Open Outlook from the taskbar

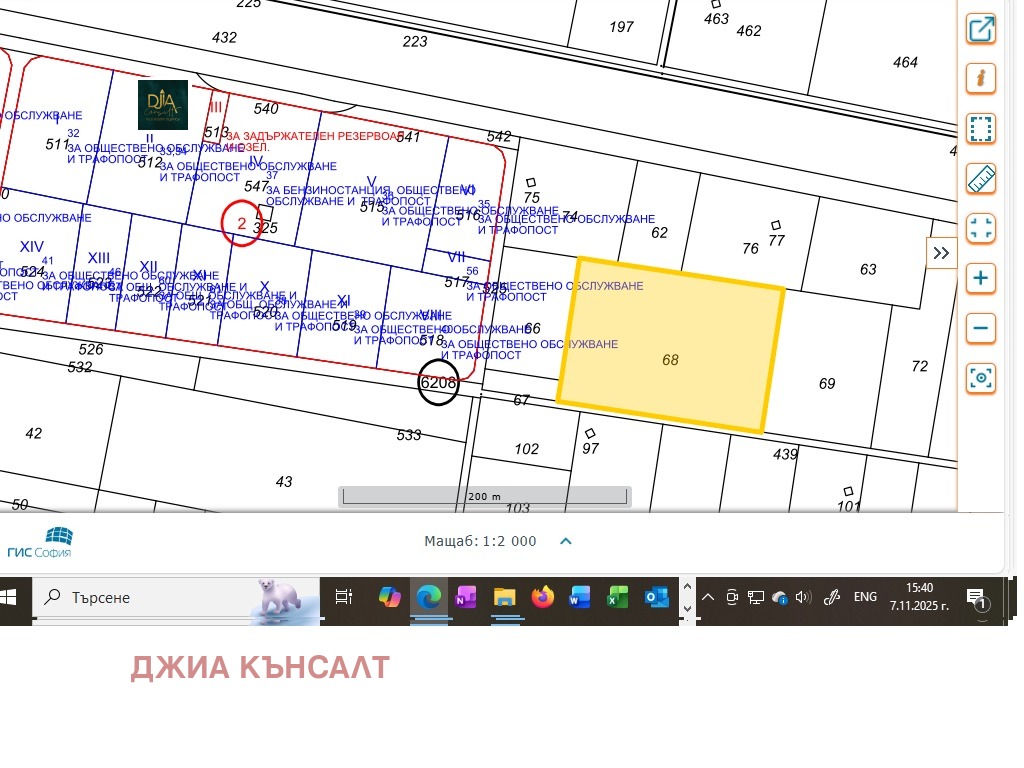click(x=655, y=597)
